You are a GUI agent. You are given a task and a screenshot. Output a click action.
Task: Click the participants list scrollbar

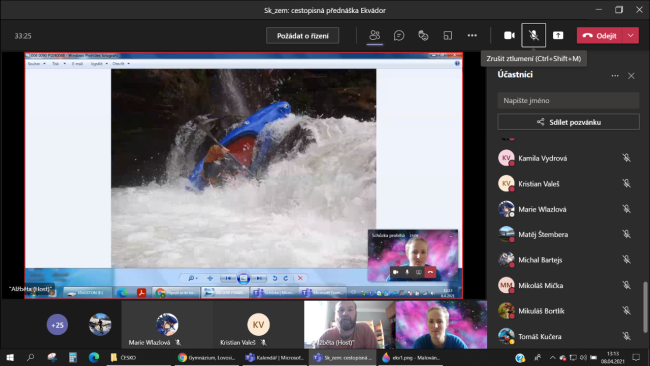(x=645, y=307)
